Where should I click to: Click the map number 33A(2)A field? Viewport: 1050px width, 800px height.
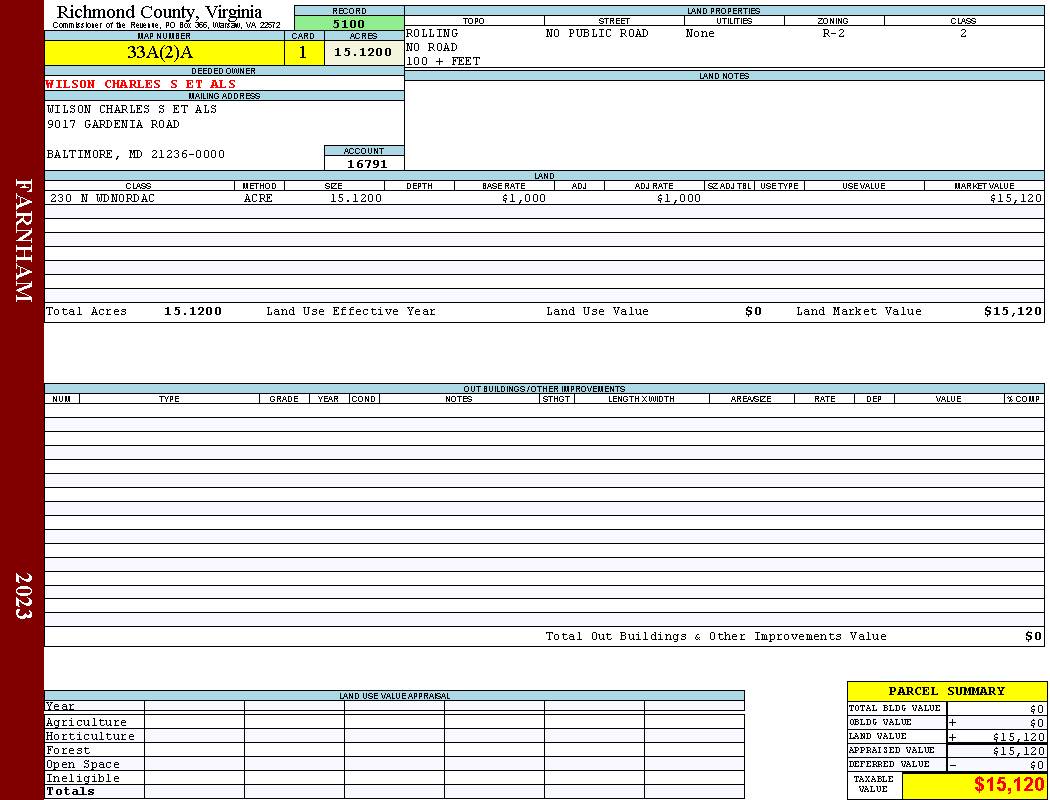tap(164, 52)
